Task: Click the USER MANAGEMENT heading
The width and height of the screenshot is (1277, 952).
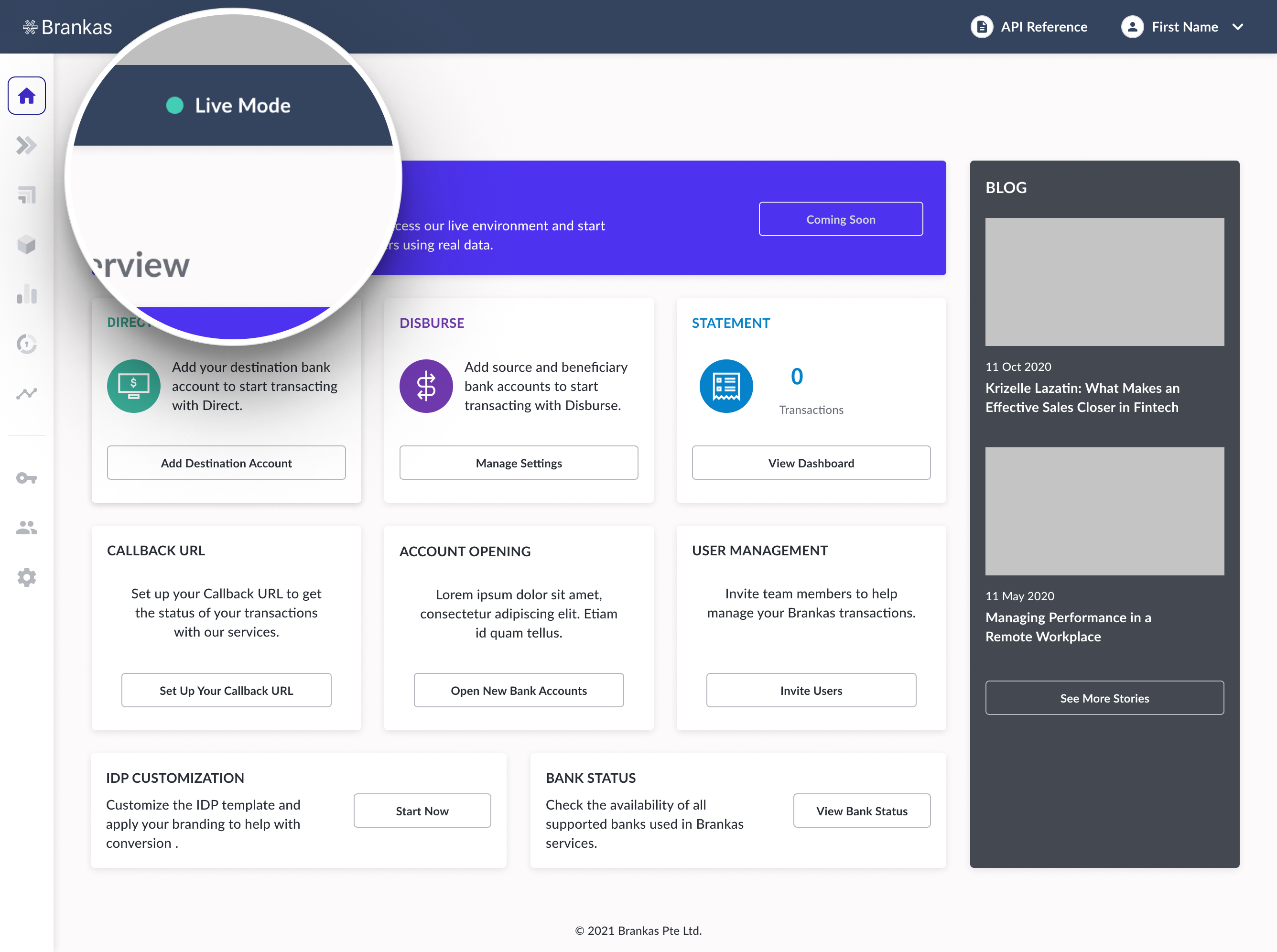Action: click(759, 551)
